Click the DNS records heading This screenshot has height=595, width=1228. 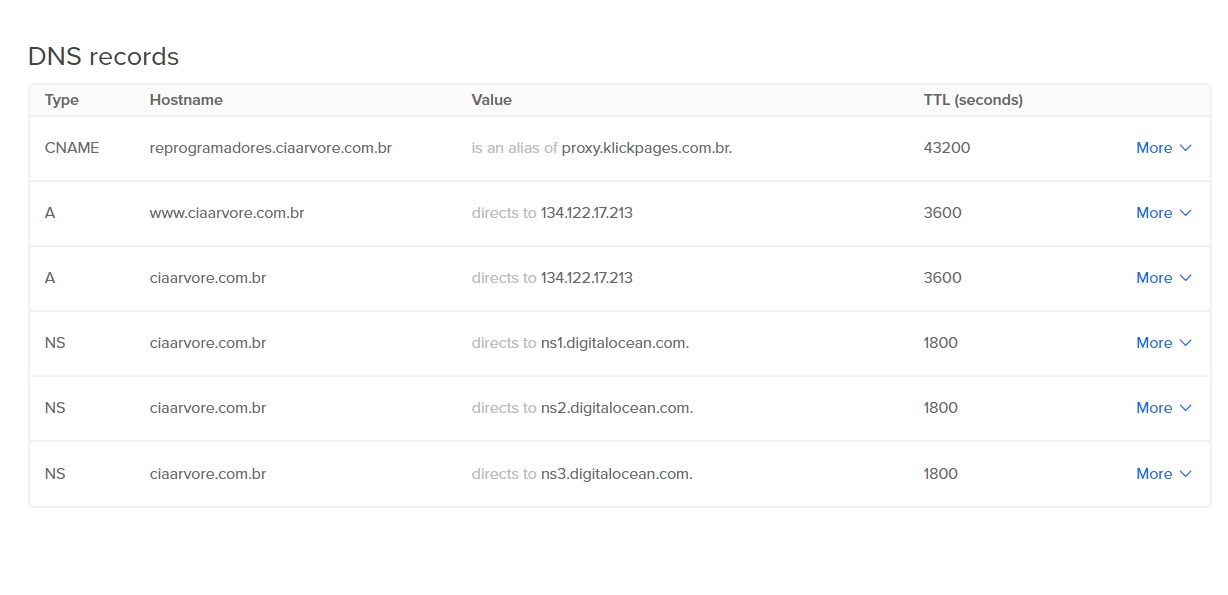coord(104,57)
